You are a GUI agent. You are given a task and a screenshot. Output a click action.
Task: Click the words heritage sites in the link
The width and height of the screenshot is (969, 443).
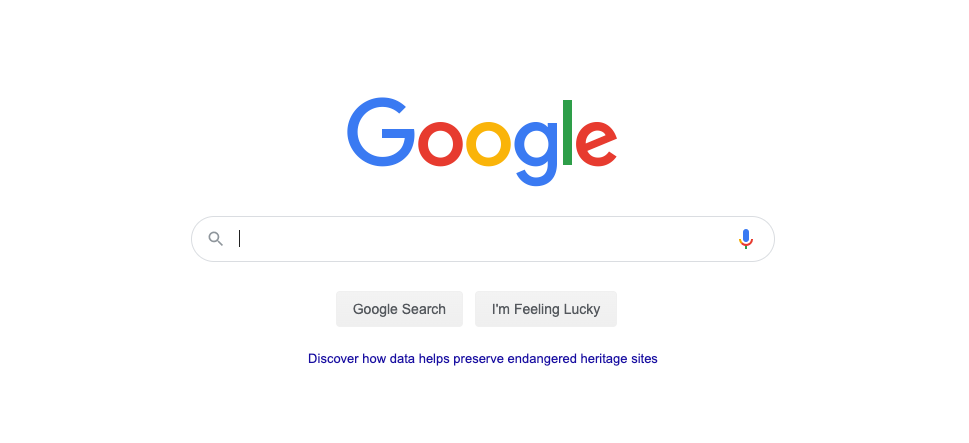619,358
